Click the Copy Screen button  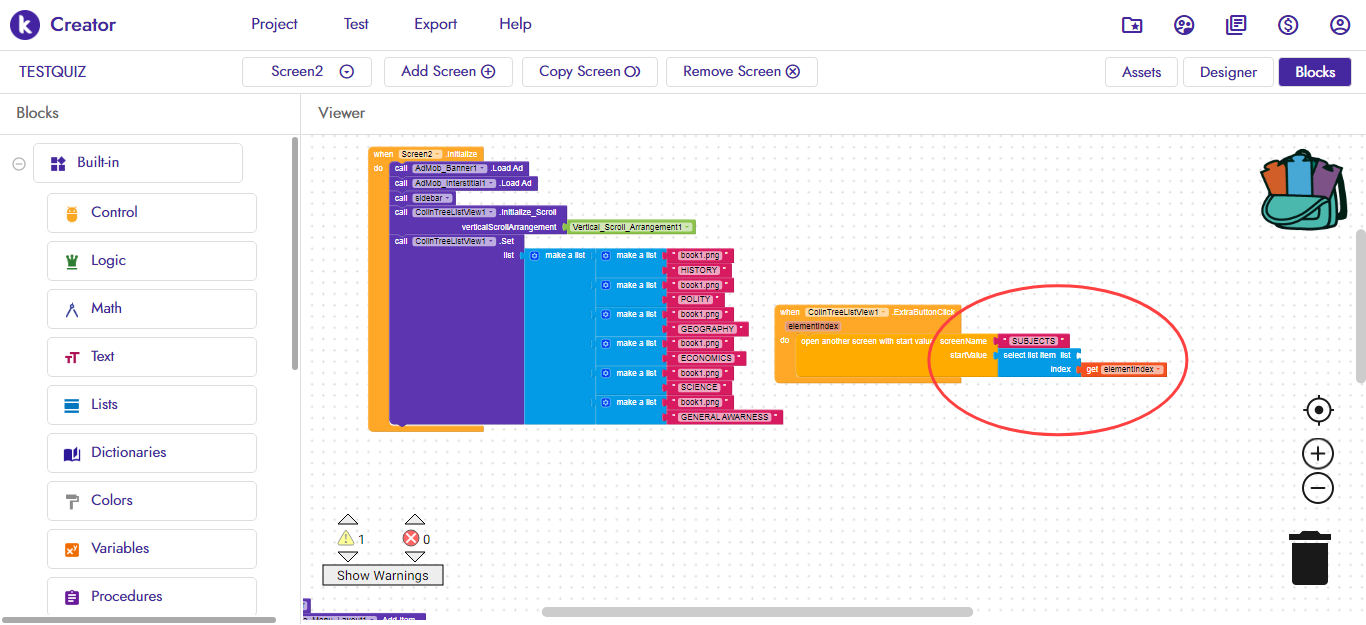[589, 72]
